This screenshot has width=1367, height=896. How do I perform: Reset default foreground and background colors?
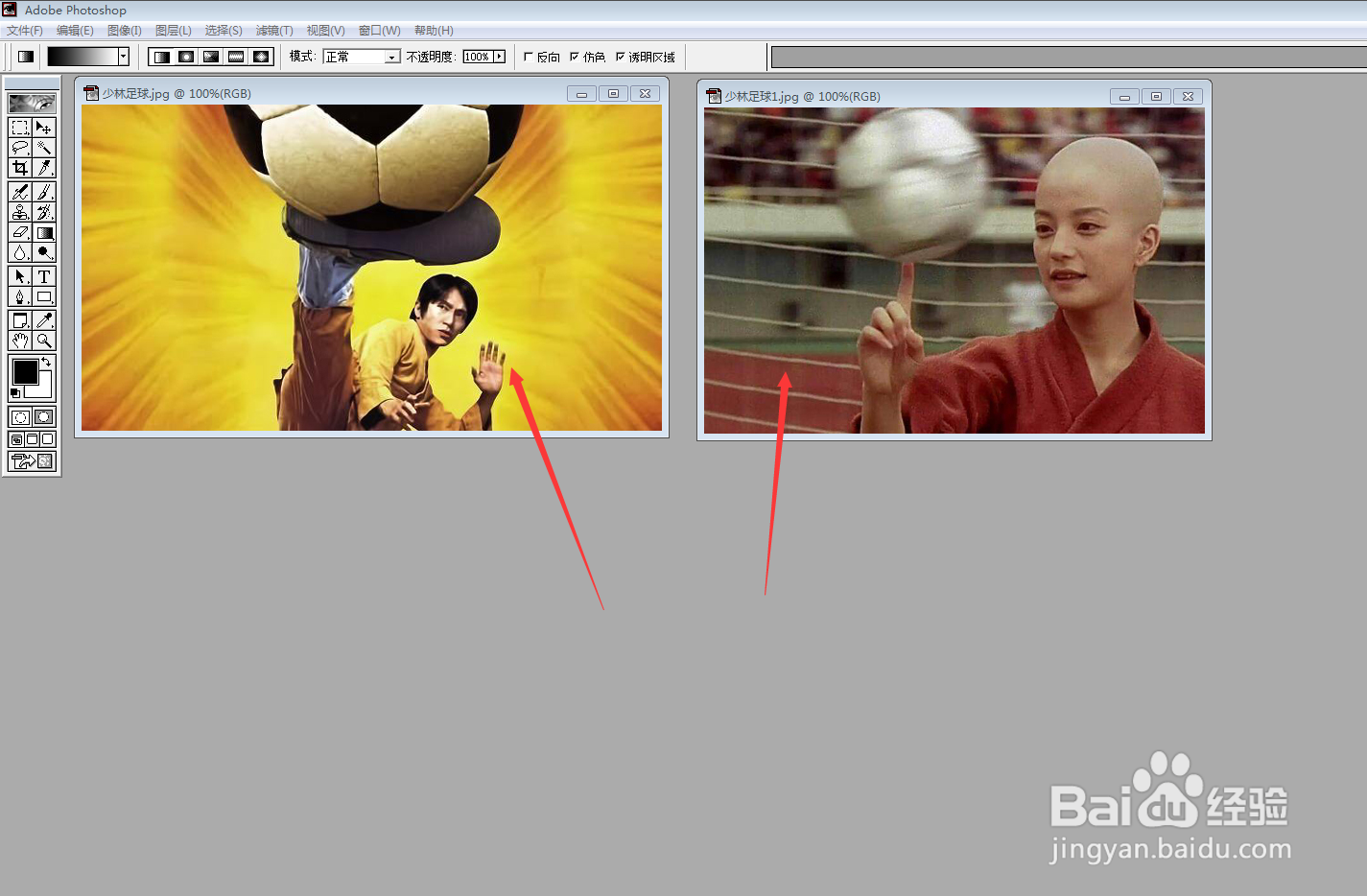(15, 393)
